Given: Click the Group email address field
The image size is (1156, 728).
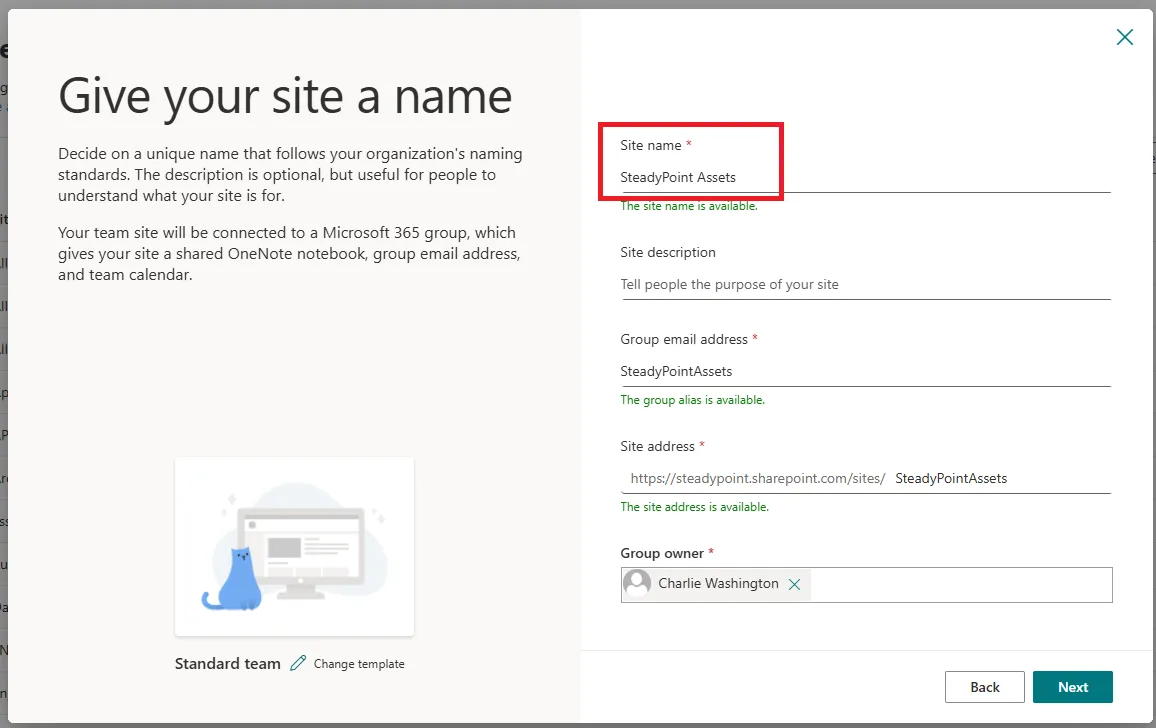Looking at the screenshot, I should pyautogui.click(x=865, y=372).
